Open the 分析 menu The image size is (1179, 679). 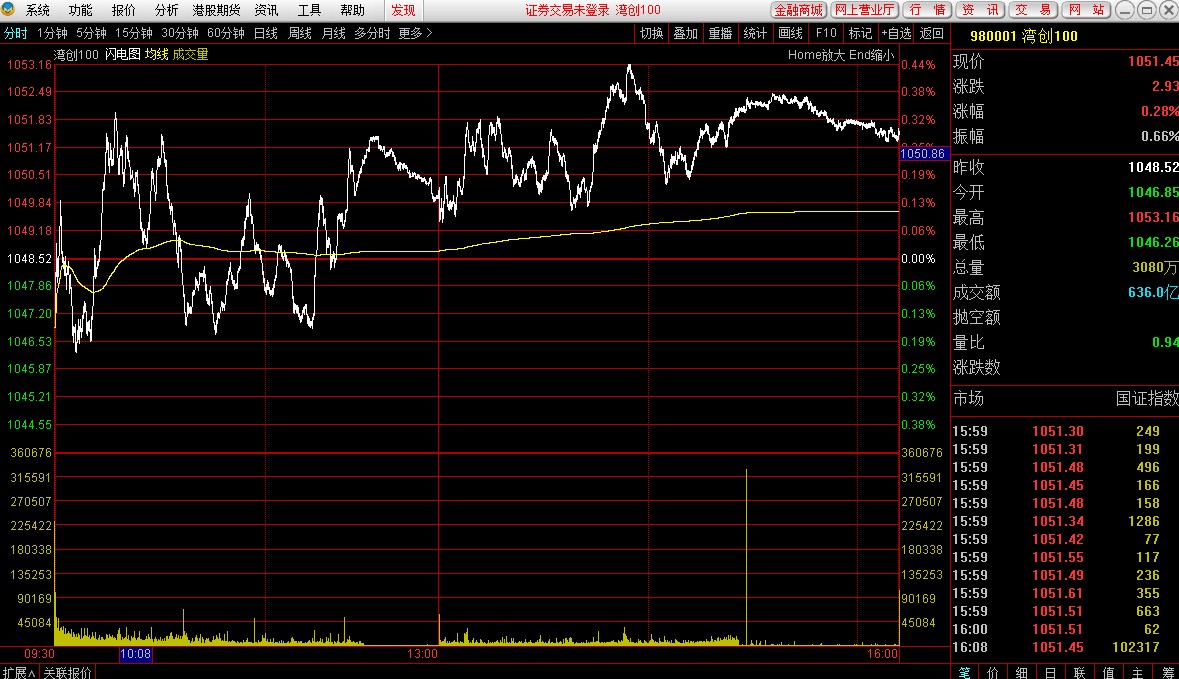click(166, 11)
